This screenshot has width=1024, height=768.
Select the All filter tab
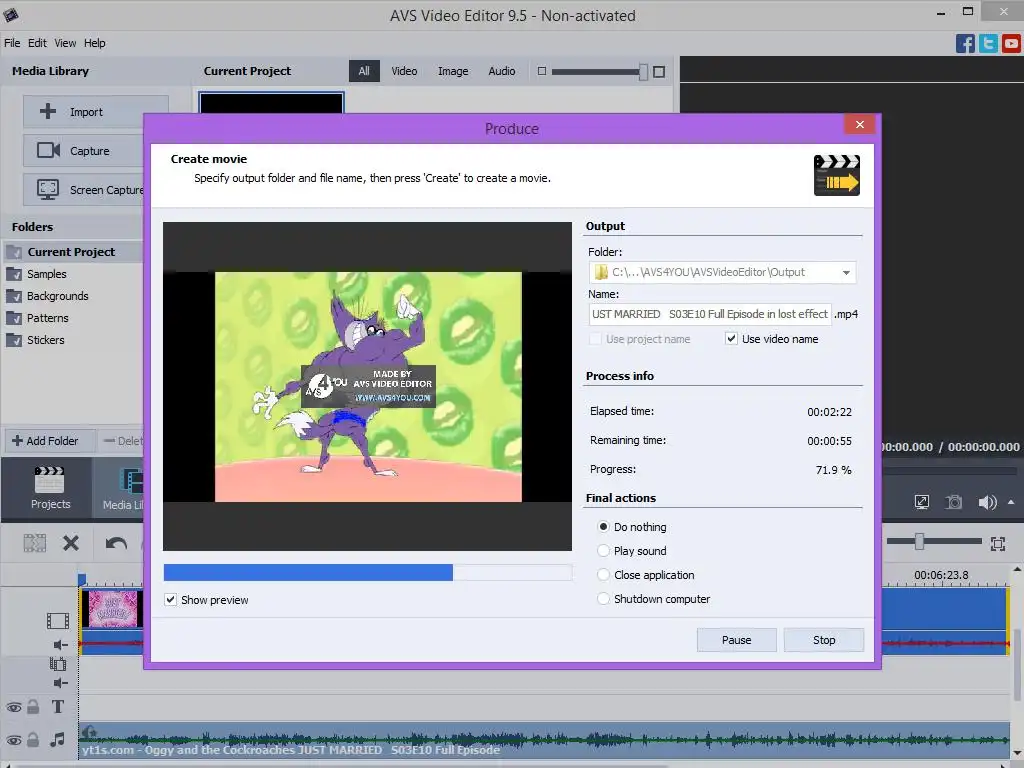(364, 71)
